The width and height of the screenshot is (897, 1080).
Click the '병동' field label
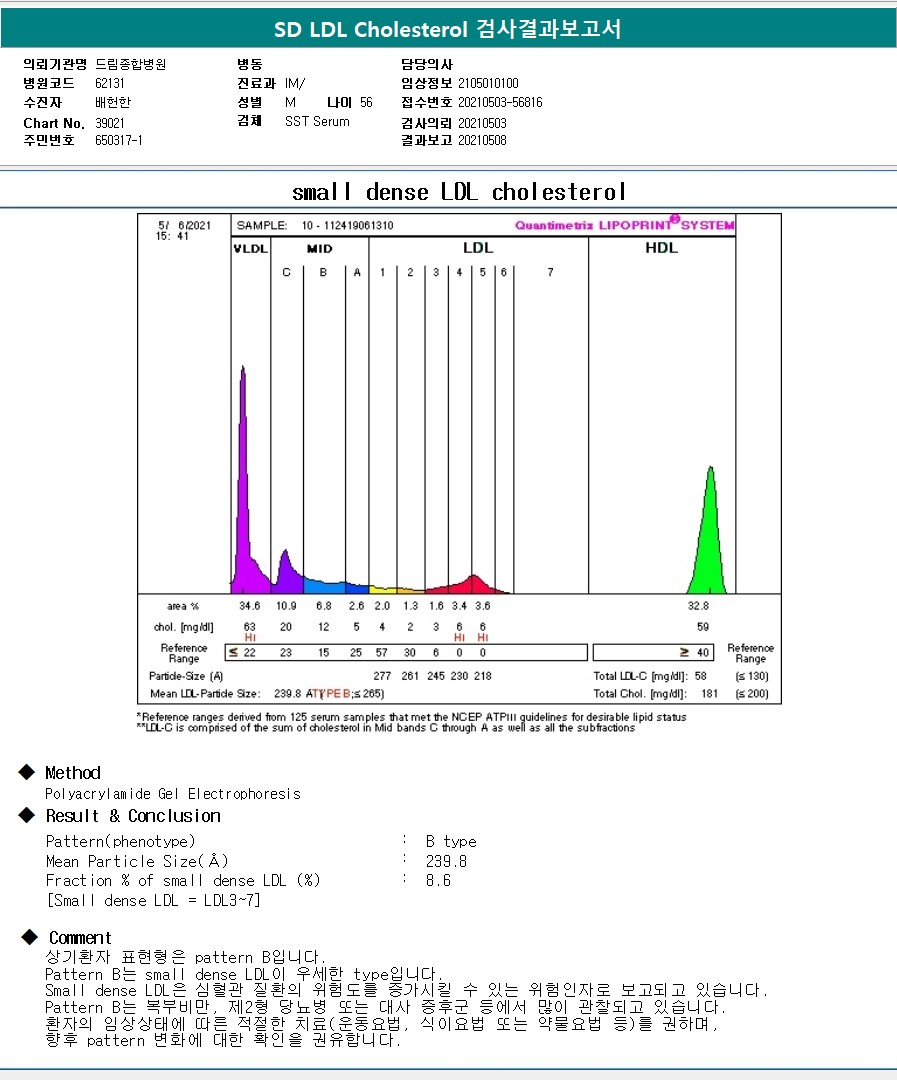coord(249,64)
